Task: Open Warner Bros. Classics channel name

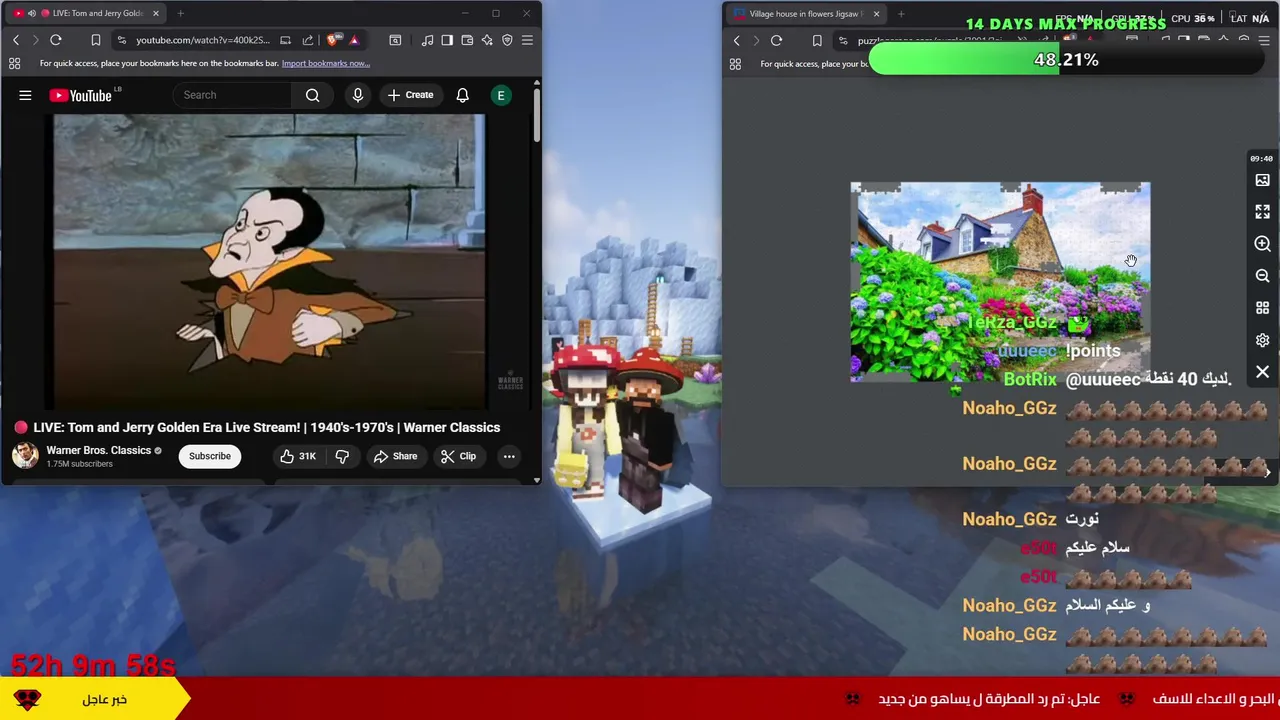Action: coord(98,450)
